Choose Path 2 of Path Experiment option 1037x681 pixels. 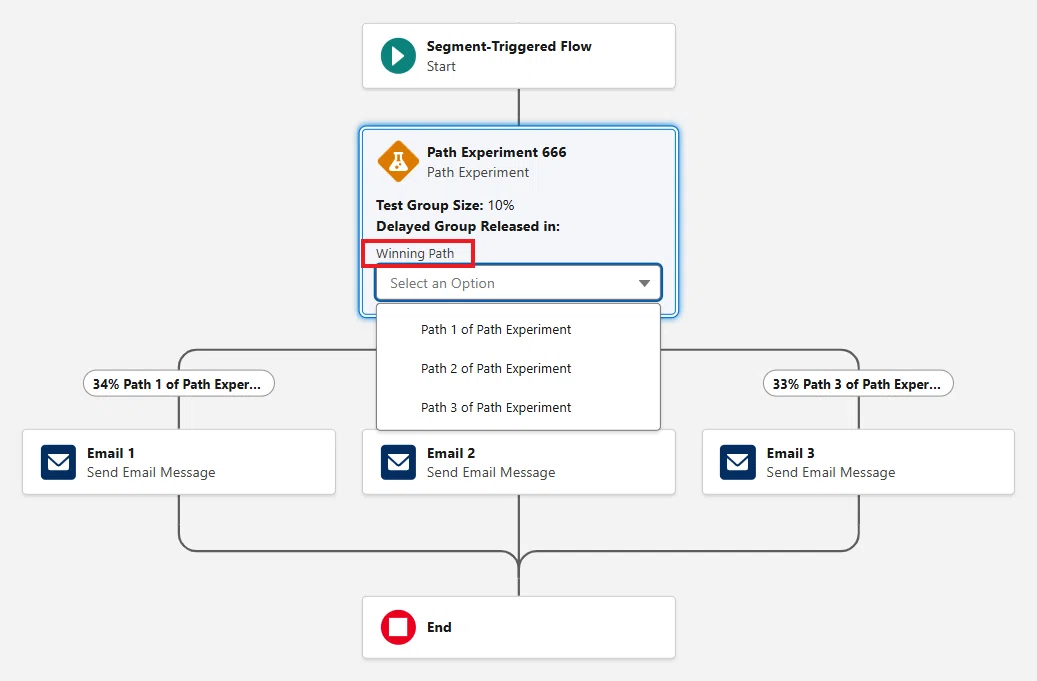pyautogui.click(x=518, y=368)
